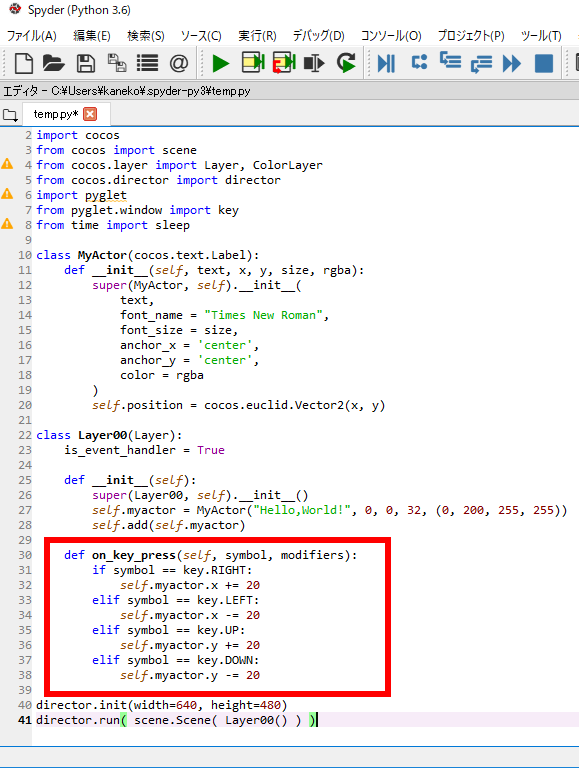Click the Re-run last script icon
Viewport: 579px width, 768px height.
[346, 63]
